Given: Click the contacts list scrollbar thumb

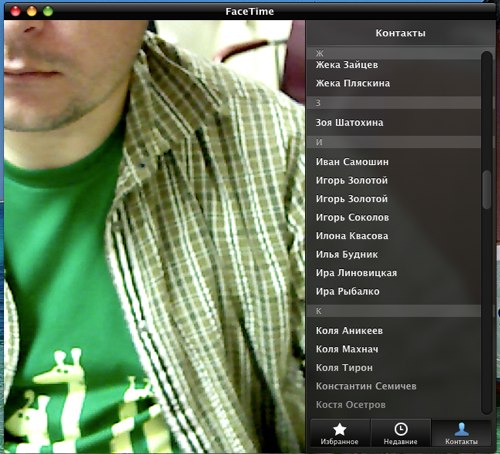Looking at the screenshot, I should [x=487, y=189].
